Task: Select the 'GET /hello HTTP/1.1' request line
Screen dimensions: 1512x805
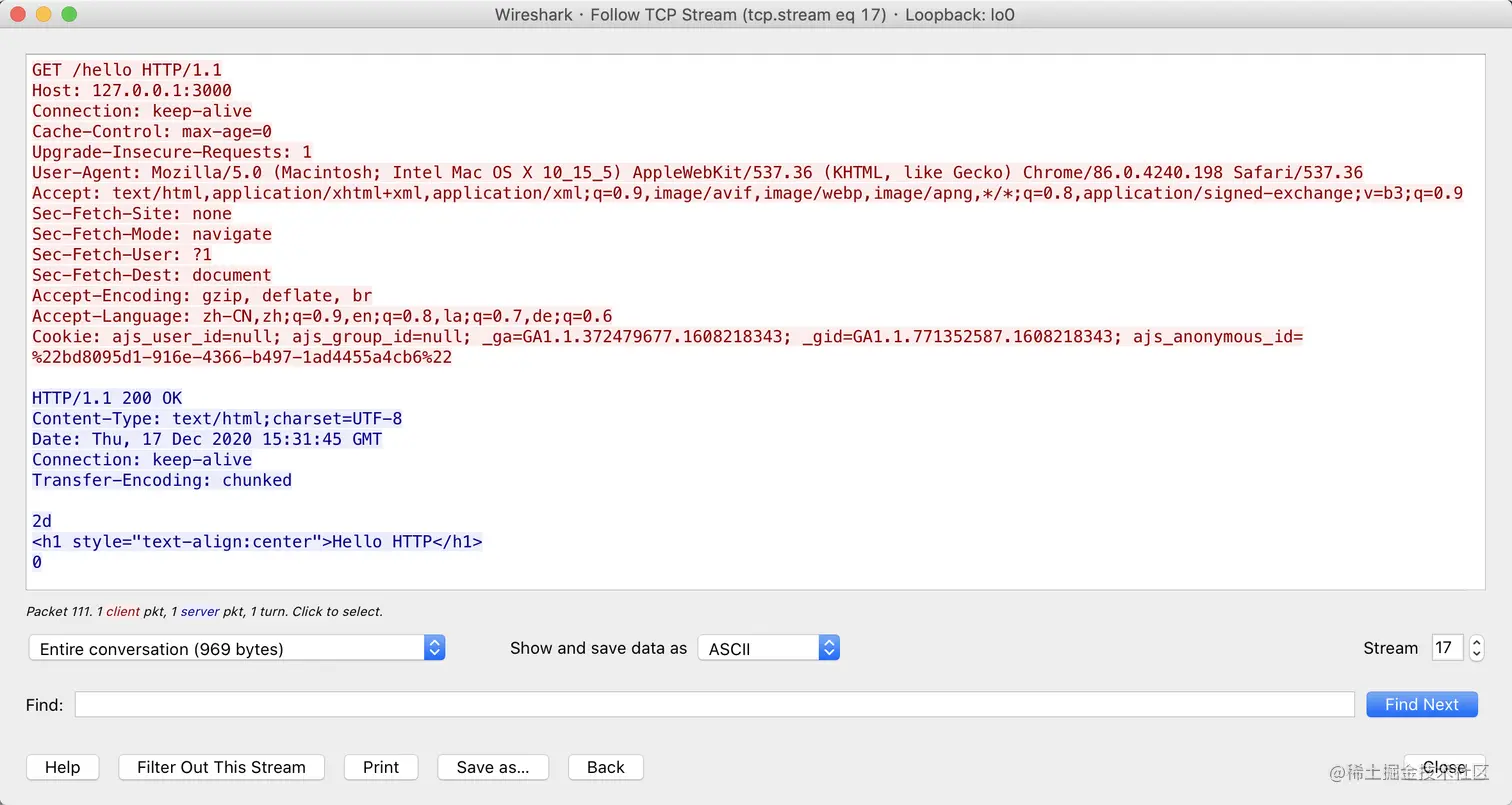Action: click(127, 70)
